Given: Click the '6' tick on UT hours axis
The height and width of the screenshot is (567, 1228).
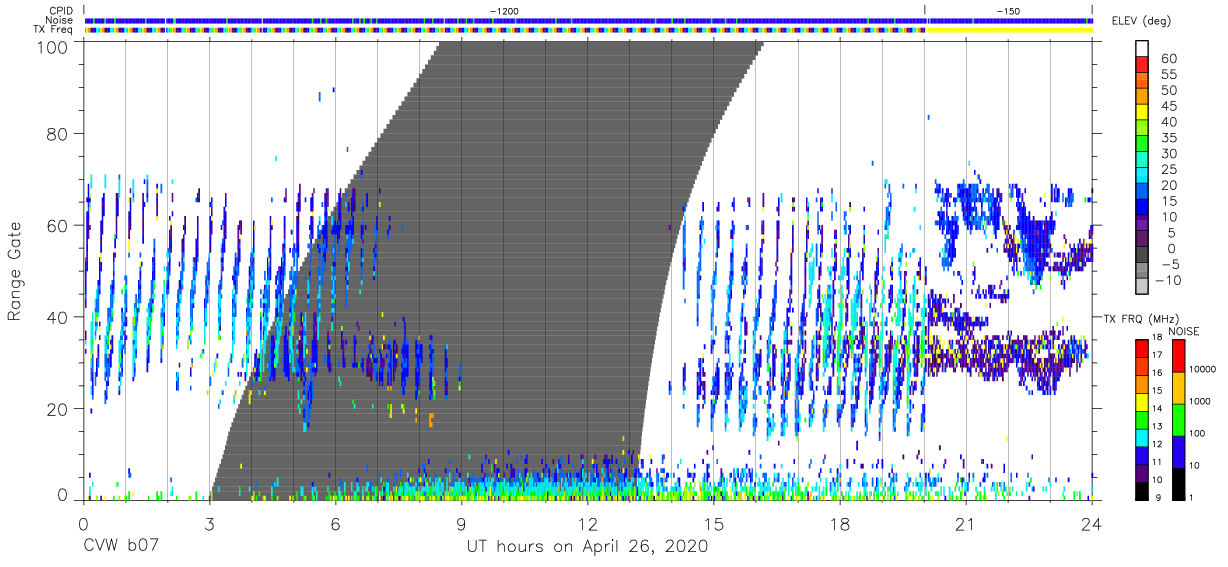Looking at the screenshot, I should click(x=335, y=525).
